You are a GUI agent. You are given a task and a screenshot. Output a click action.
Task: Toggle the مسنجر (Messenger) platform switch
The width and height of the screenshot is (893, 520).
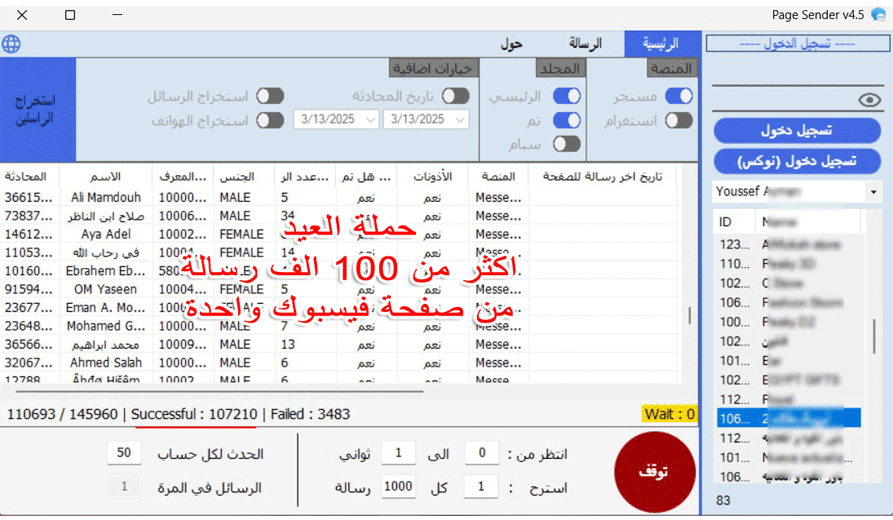679,96
